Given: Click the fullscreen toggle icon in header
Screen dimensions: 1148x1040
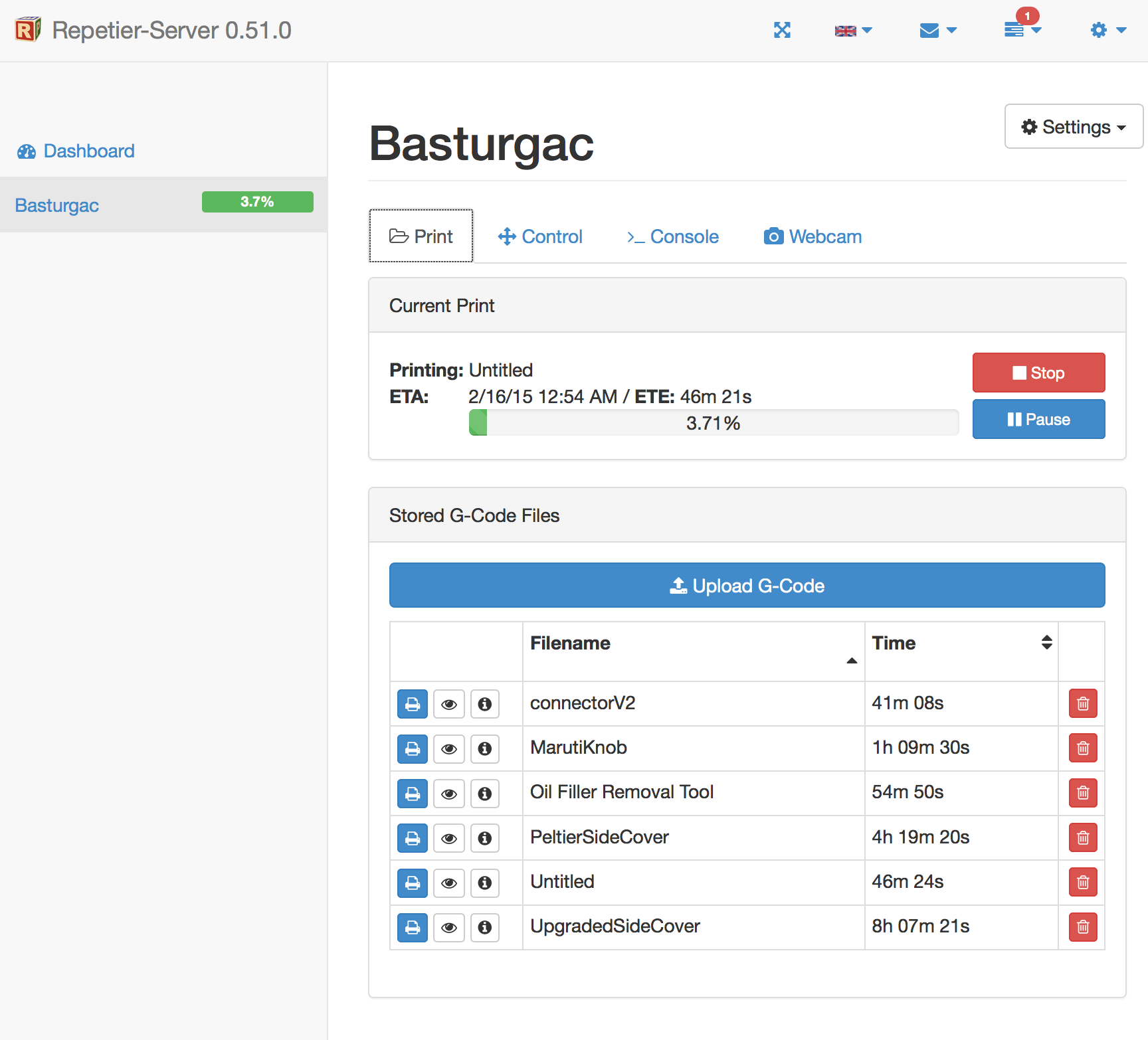Looking at the screenshot, I should (782, 30).
